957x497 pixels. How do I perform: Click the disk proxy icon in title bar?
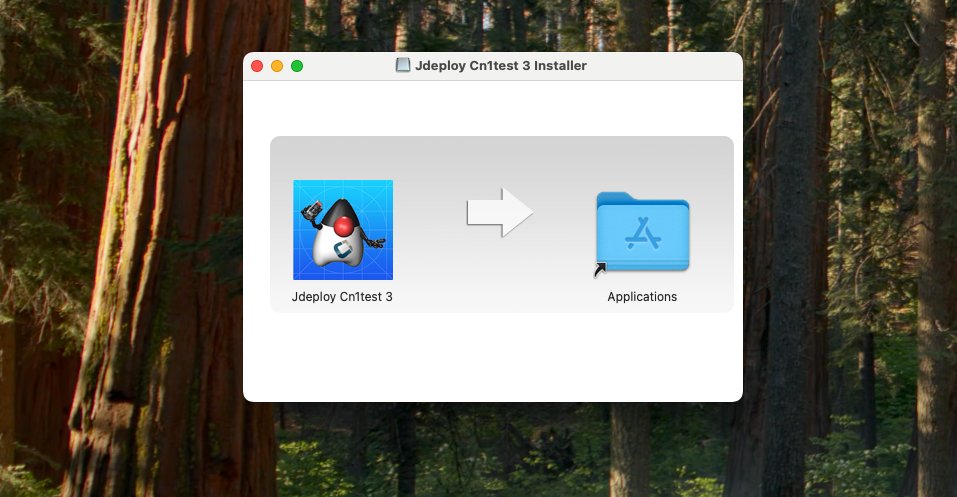(403, 65)
